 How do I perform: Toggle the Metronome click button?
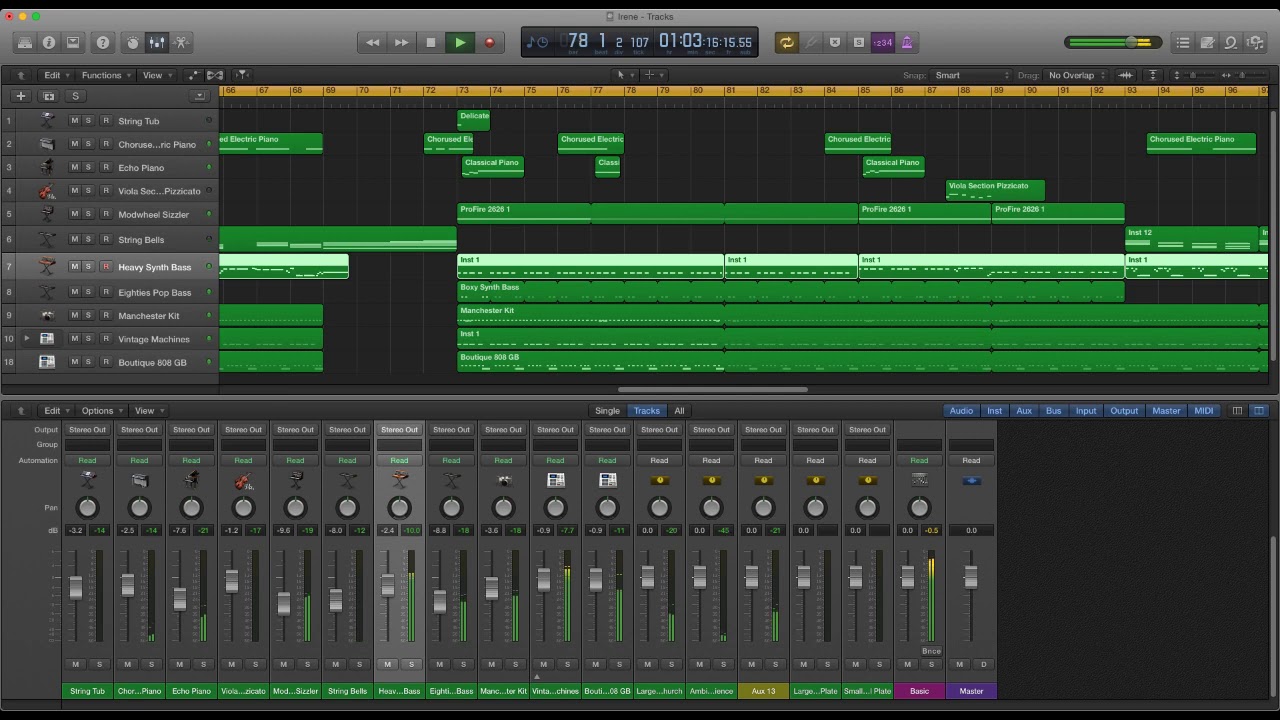point(907,43)
